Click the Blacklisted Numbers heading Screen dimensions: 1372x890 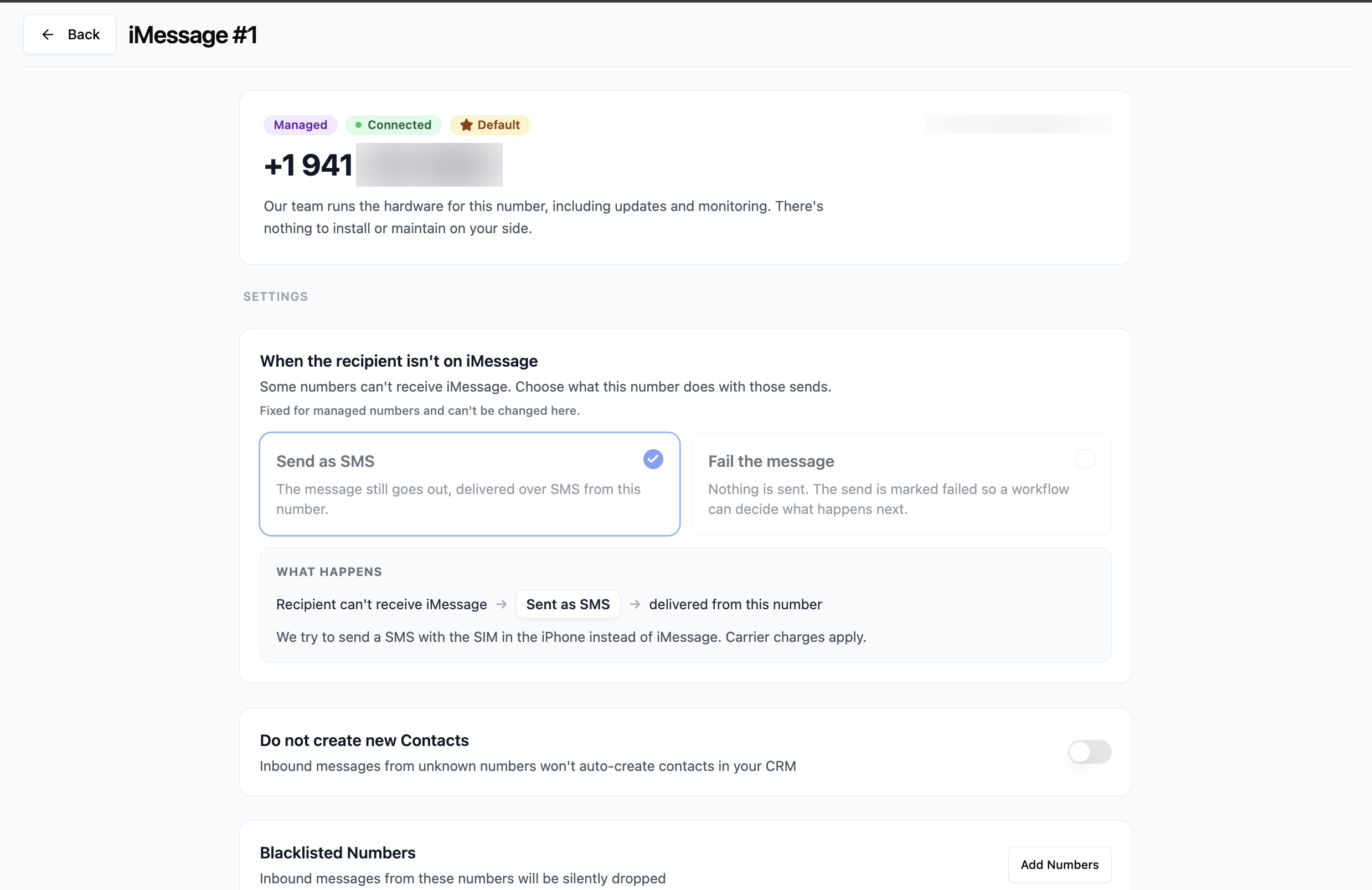(x=338, y=852)
